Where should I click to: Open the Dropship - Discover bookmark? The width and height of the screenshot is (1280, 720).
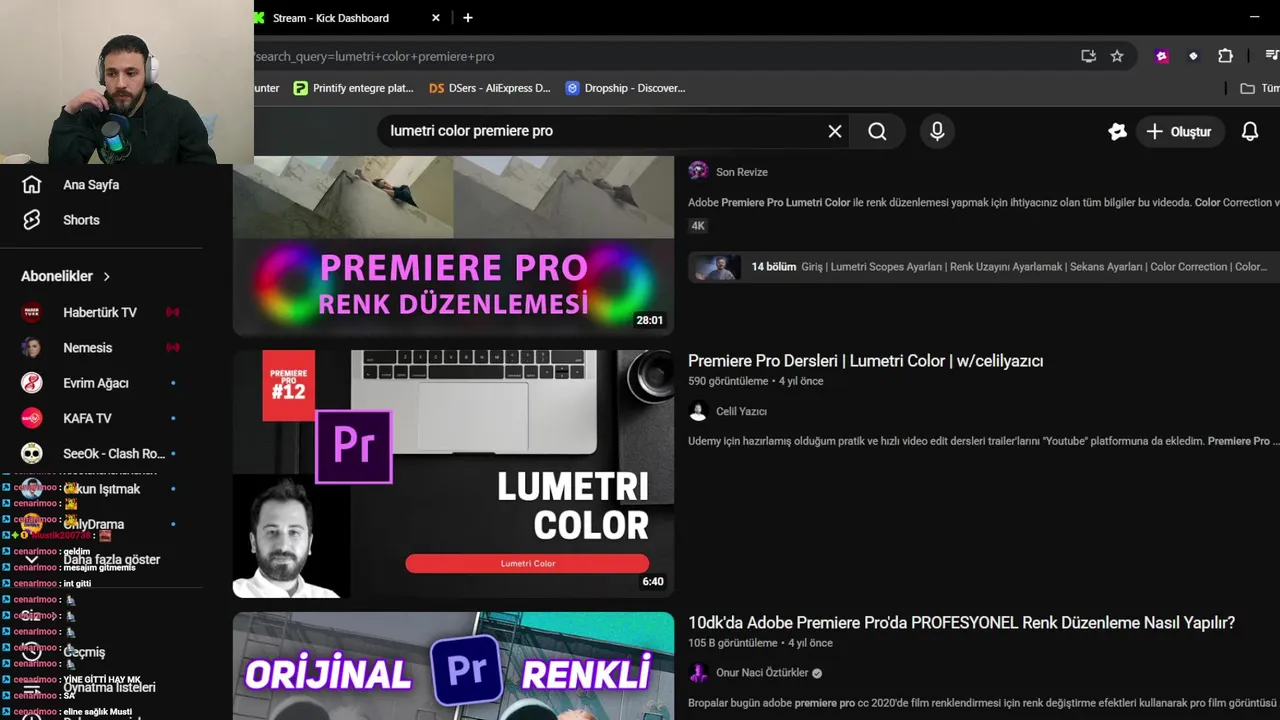click(626, 88)
